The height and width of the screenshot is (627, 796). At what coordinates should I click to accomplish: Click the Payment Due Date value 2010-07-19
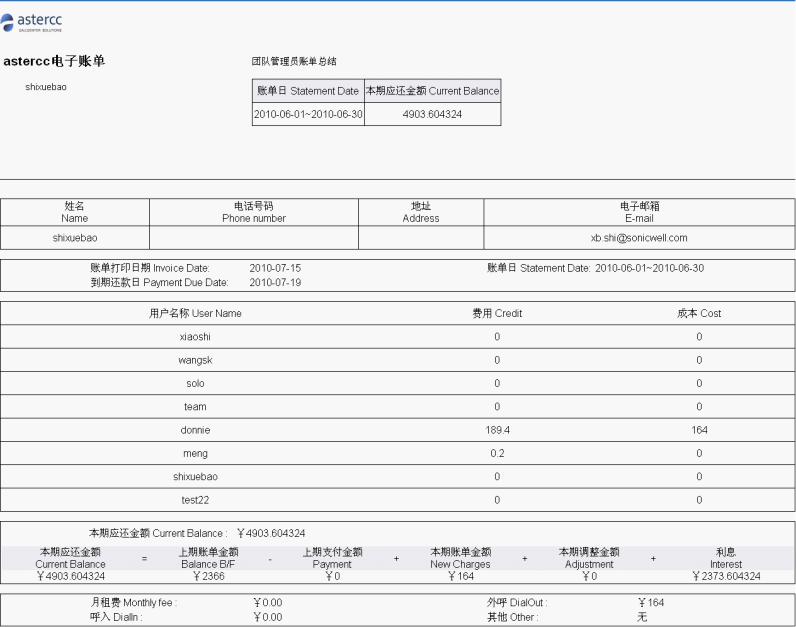tap(275, 282)
